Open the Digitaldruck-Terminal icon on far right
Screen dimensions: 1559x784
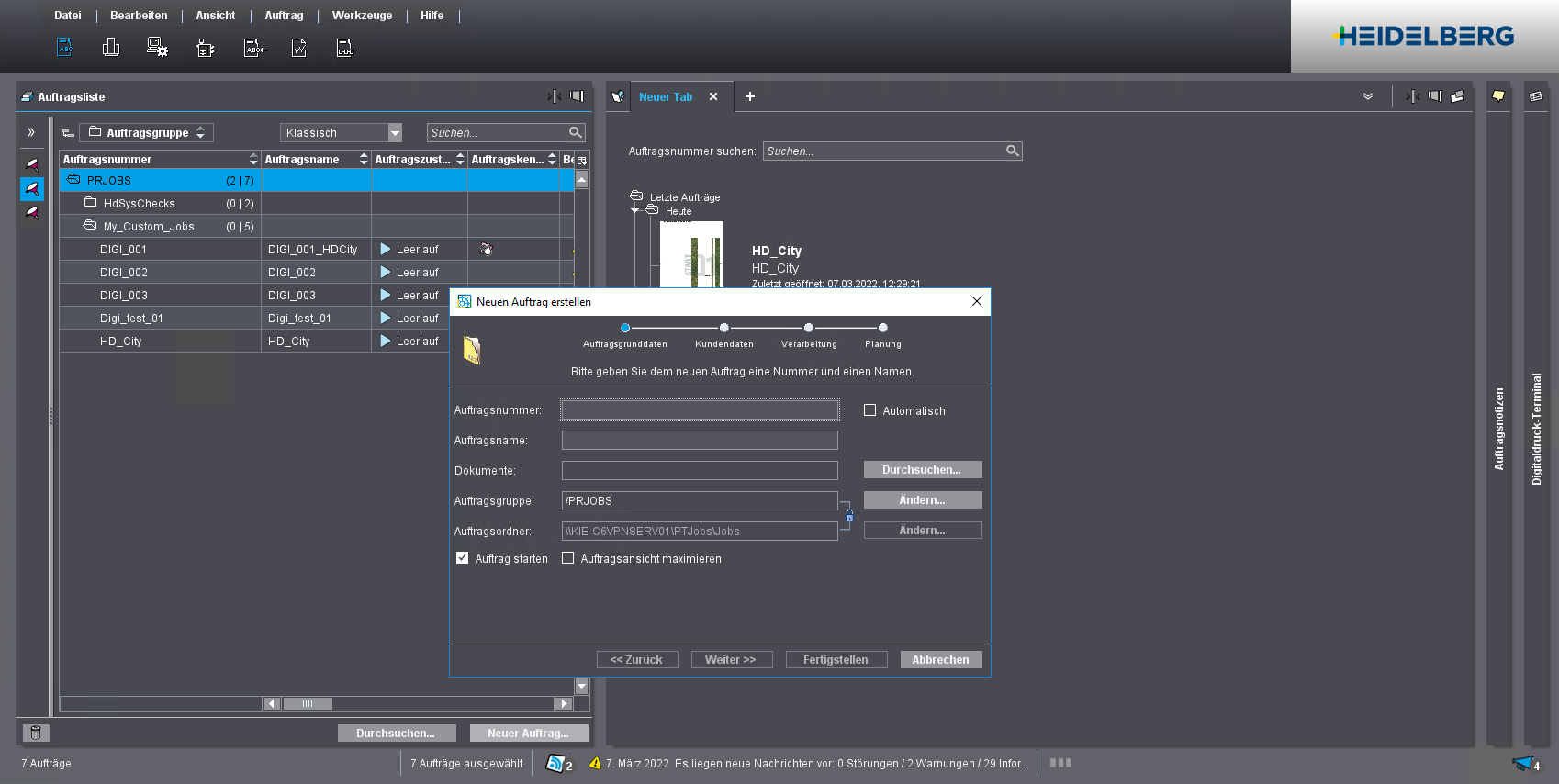pos(1536,95)
